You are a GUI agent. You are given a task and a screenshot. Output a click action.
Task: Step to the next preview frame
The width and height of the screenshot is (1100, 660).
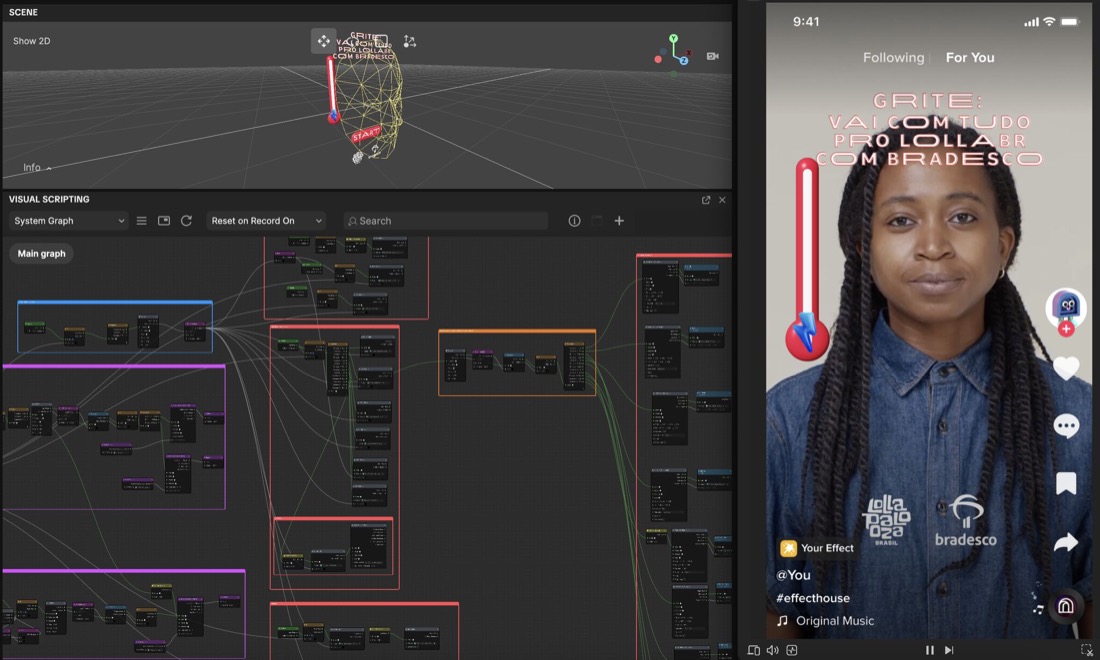point(949,650)
